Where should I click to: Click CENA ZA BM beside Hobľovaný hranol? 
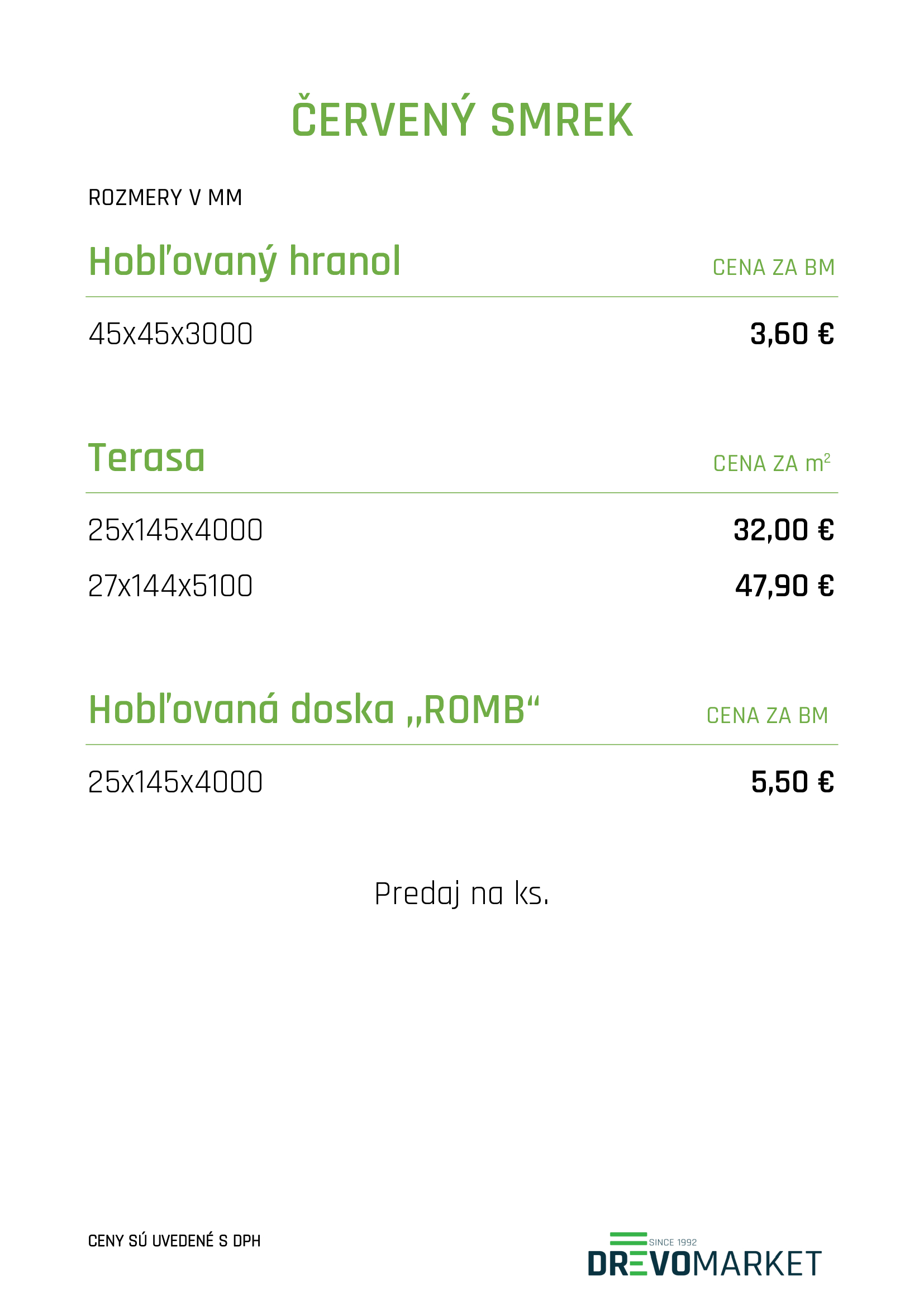(x=774, y=268)
